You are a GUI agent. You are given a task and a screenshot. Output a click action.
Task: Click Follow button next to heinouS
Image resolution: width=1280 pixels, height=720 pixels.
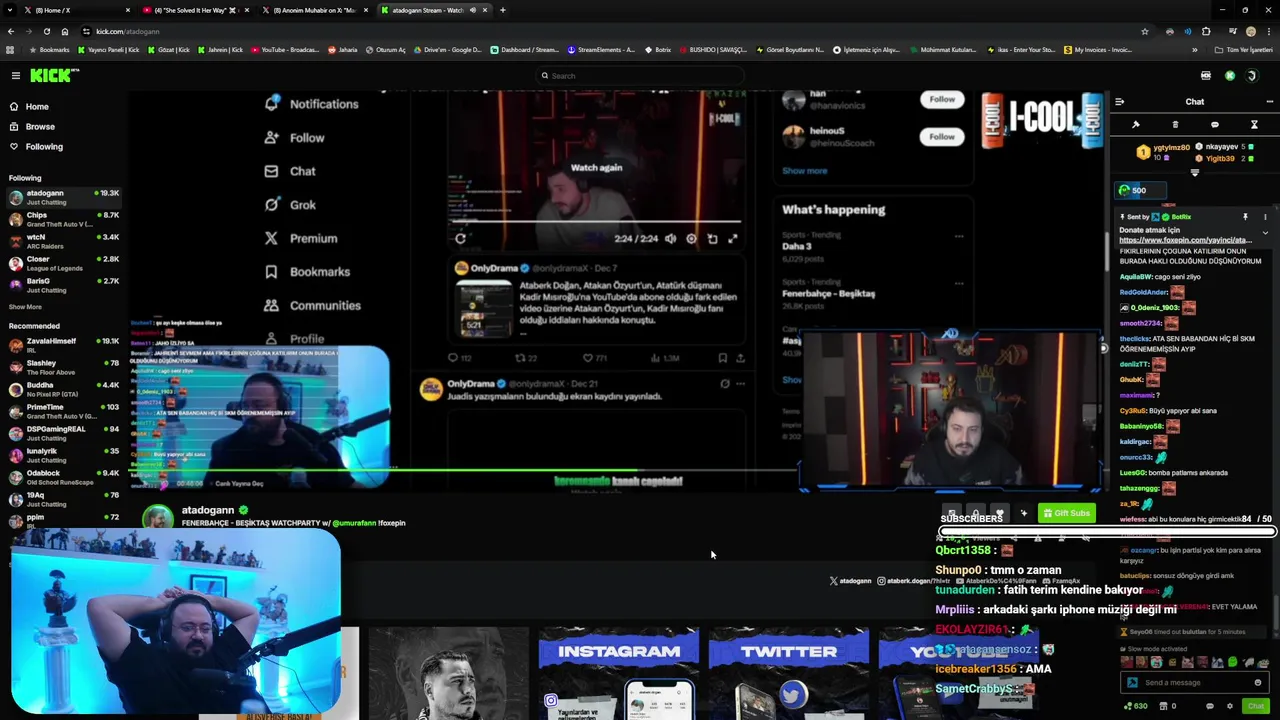click(x=942, y=136)
